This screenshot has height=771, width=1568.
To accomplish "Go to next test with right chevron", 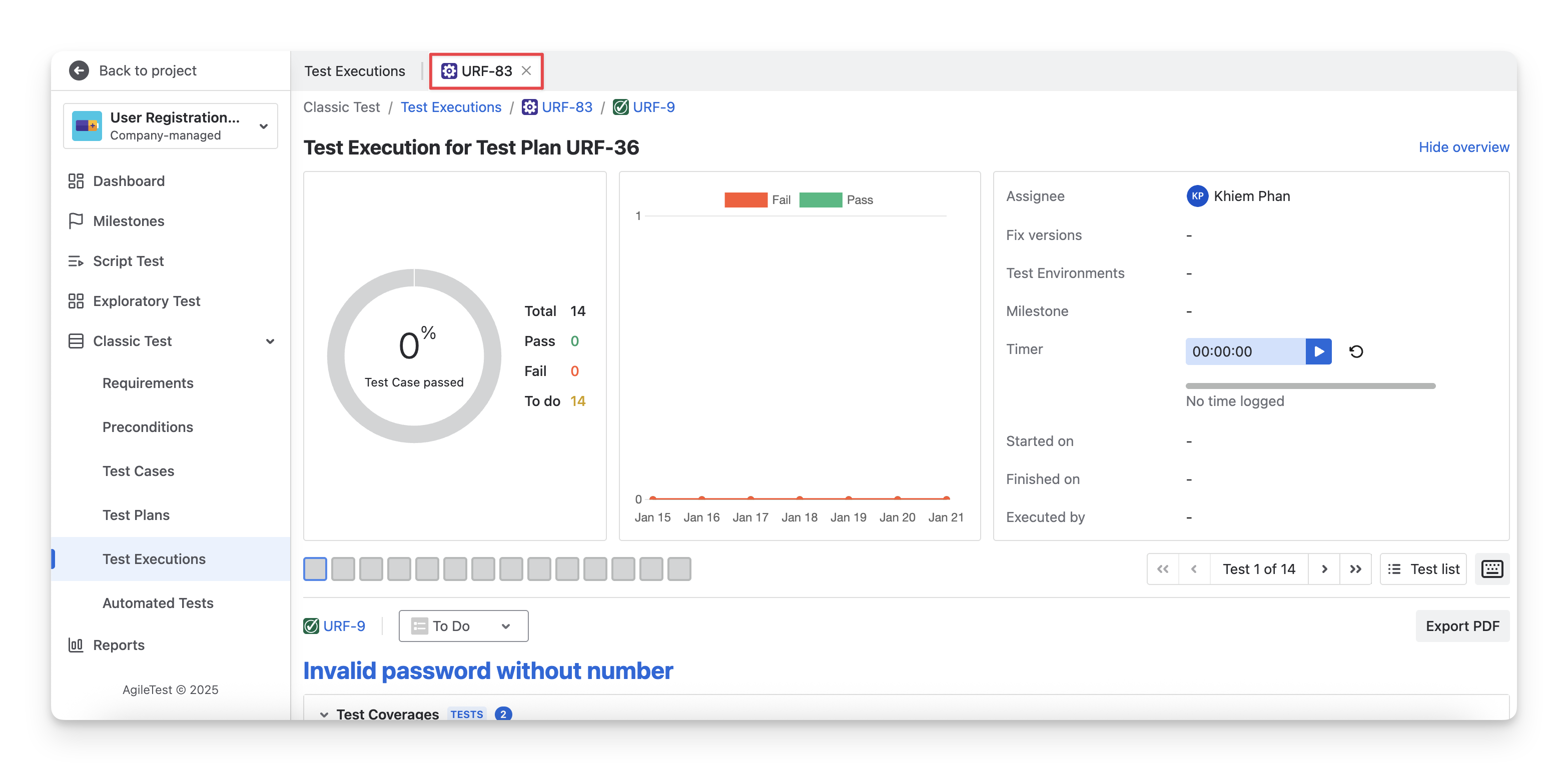I will coord(1324,569).
